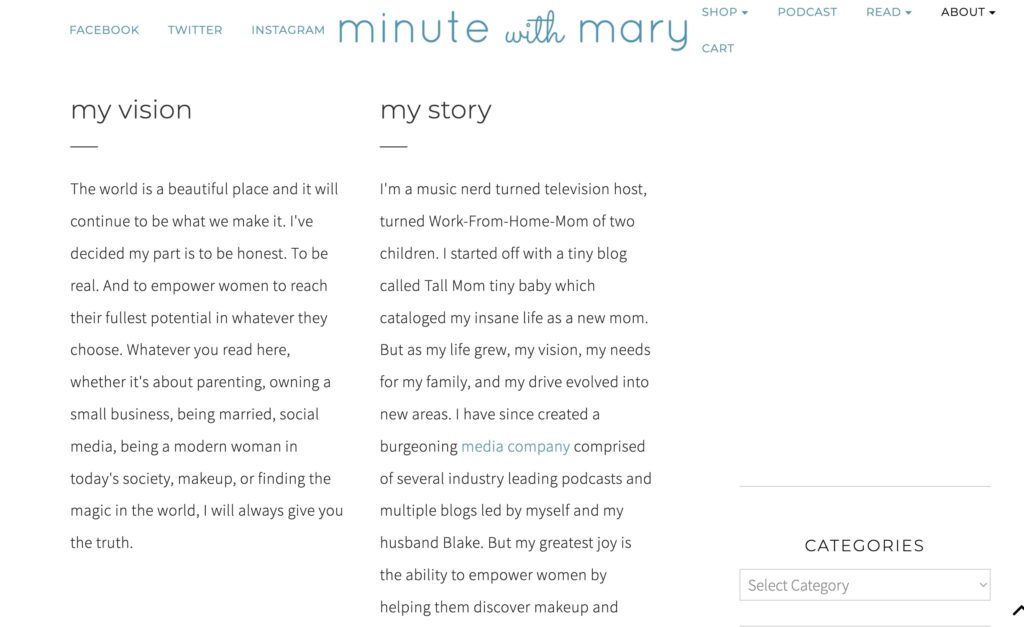Open the ABOUT menu
The height and width of the screenshot is (627, 1024).
[968, 12]
